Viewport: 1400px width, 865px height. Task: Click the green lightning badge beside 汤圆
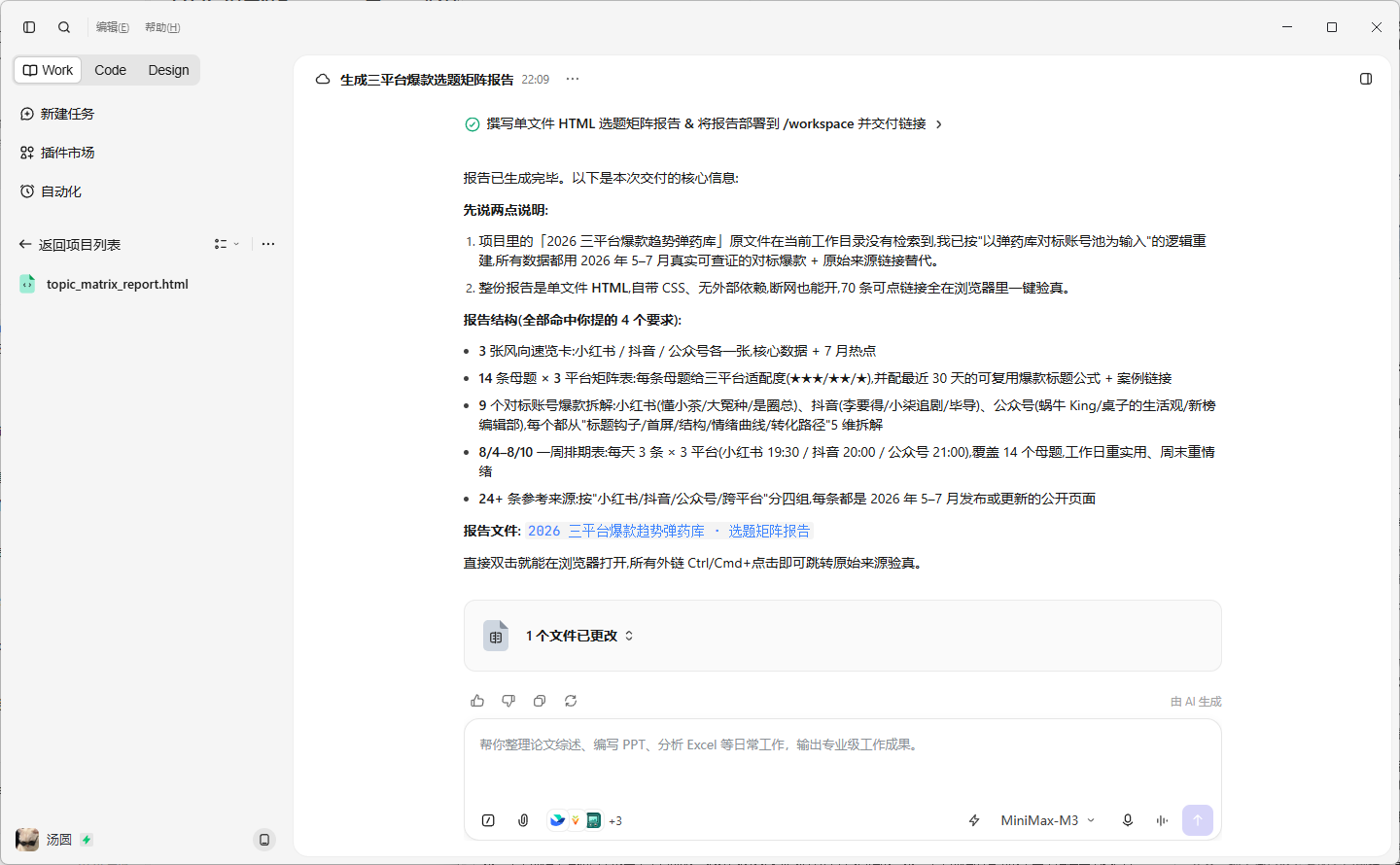[87, 840]
